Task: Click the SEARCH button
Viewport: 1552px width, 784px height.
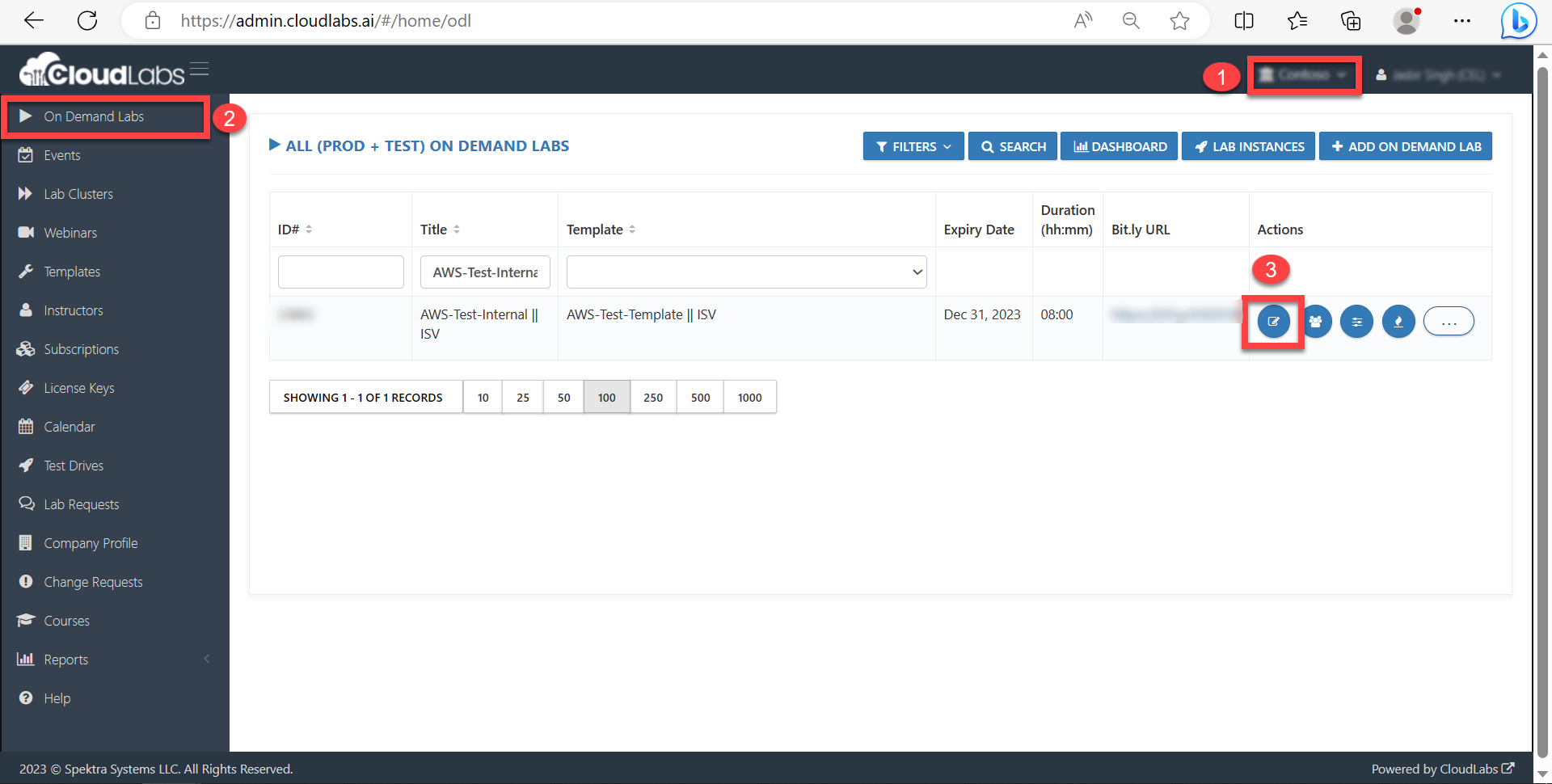Action: coord(1013,146)
